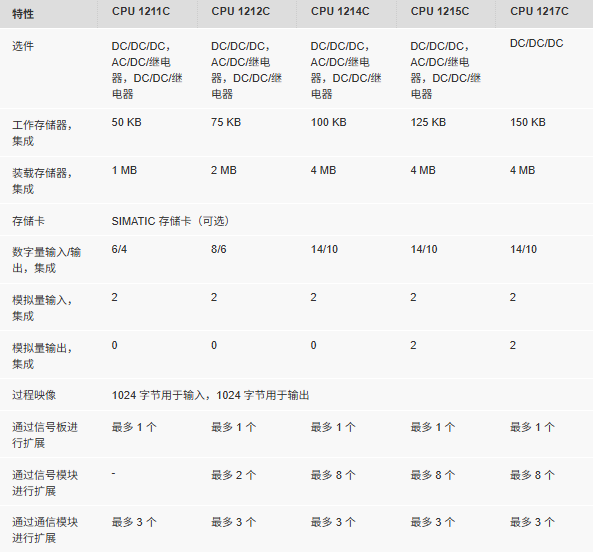This screenshot has width=593, height=552.
Task: Select the 8/6 digital I/O cell
Action: click(x=219, y=250)
